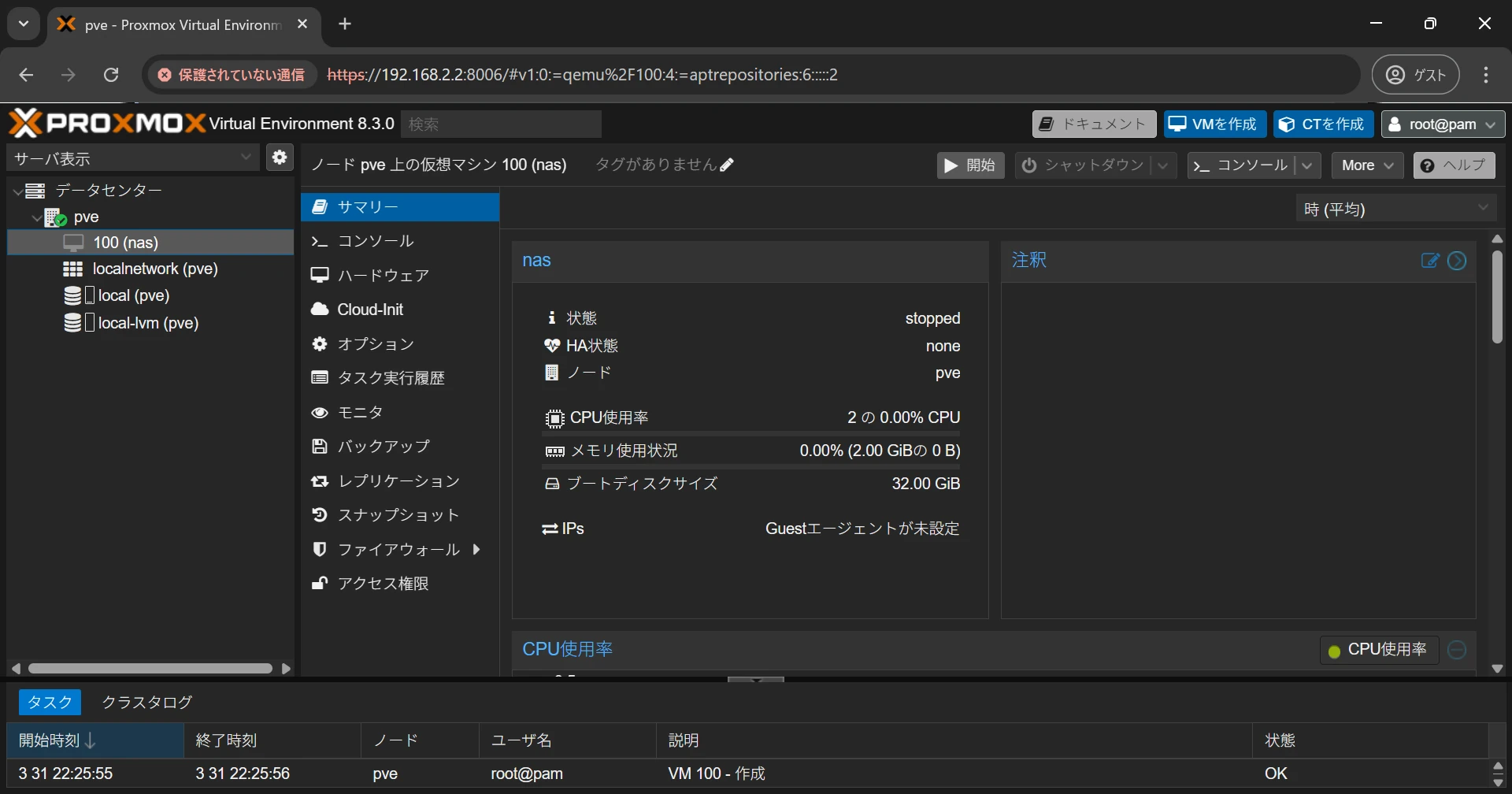
Task: Open the Shutdown dropdown arrow
Action: pyautogui.click(x=1163, y=165)
